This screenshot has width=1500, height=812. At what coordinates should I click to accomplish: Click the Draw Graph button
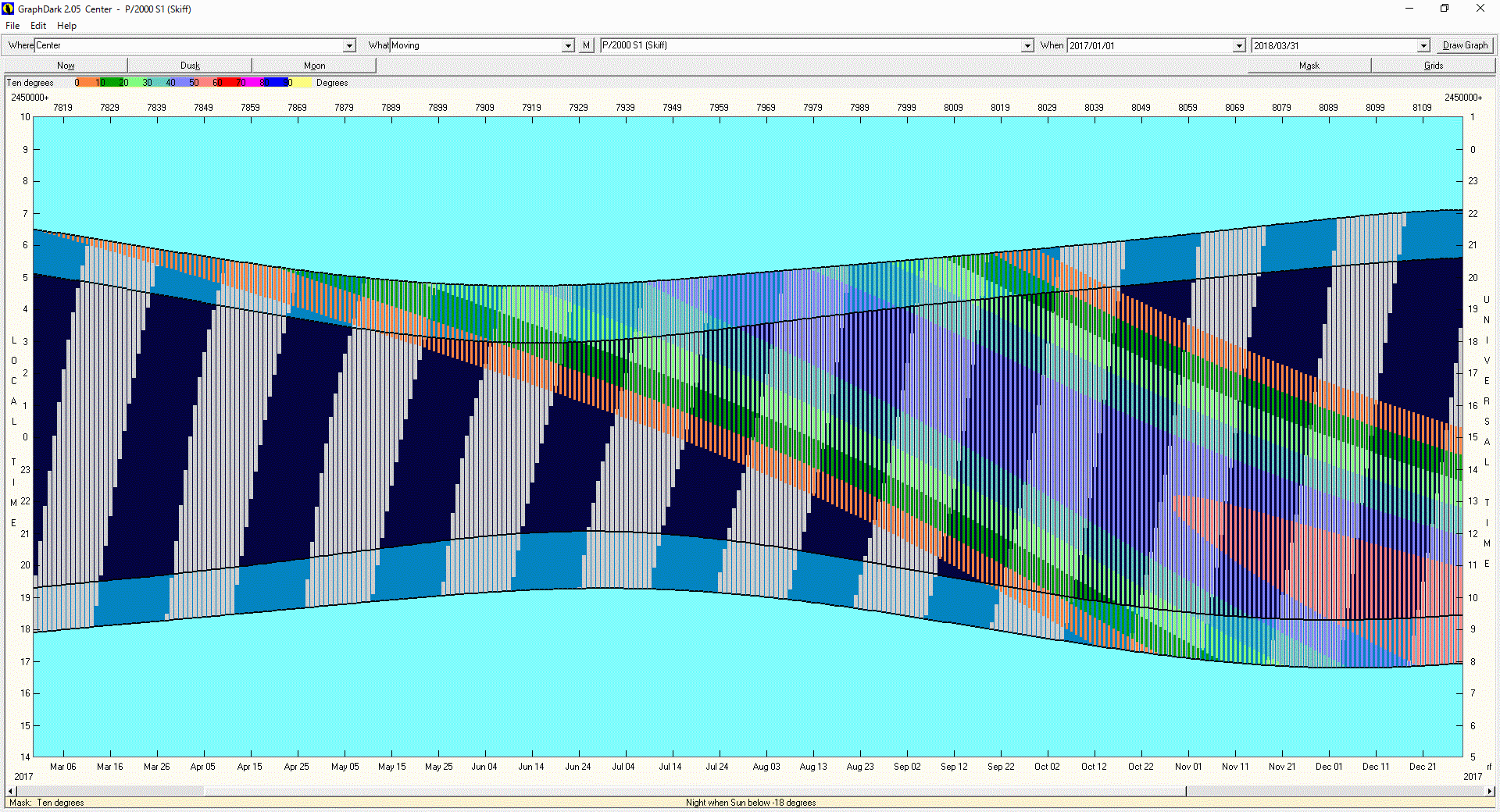[x=1465, y=45]
